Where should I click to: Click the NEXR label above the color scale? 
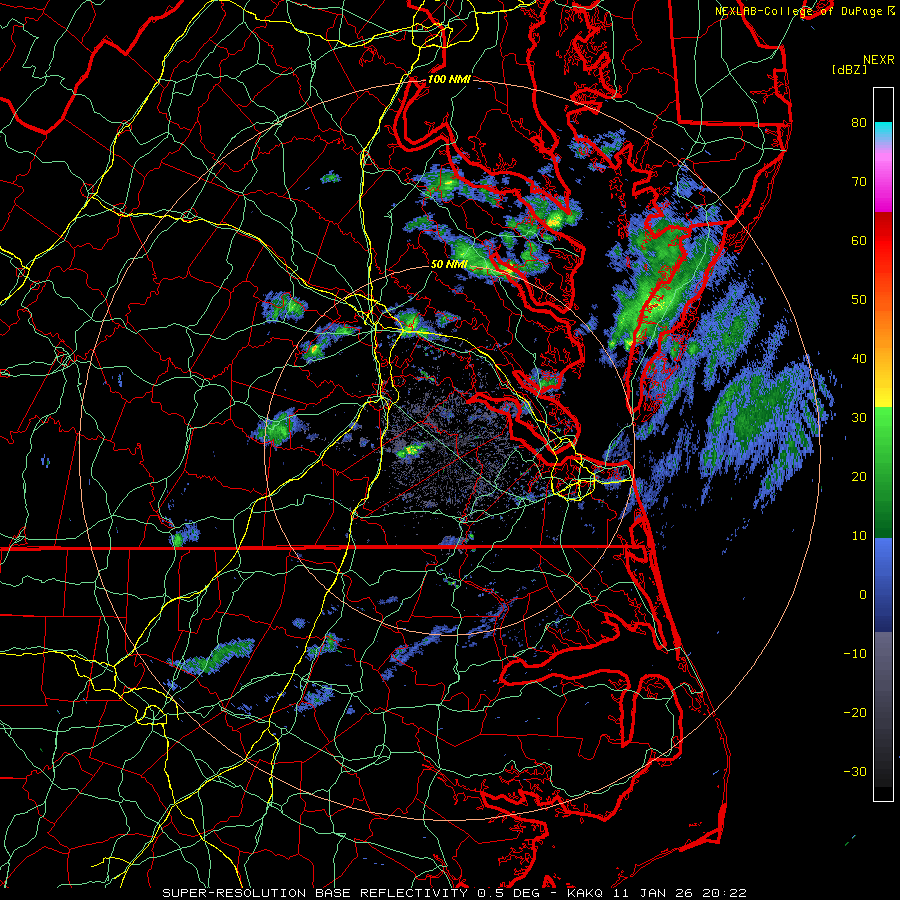879,60
